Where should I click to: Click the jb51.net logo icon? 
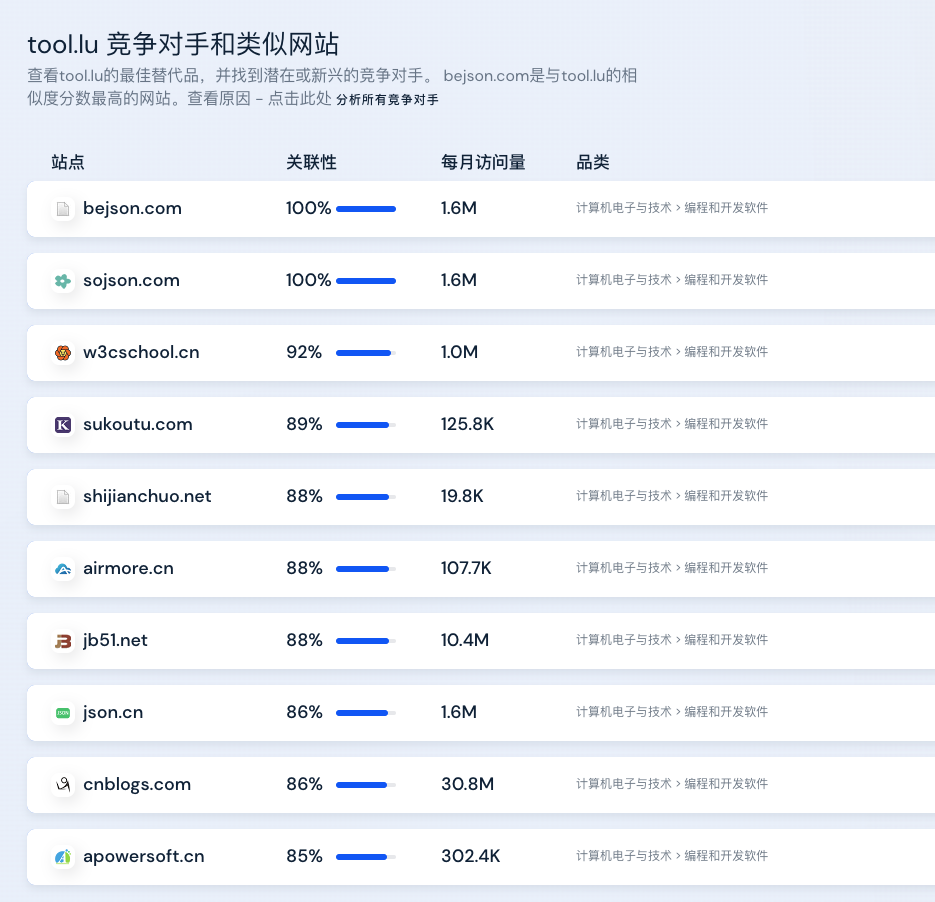click(x=63, y=640)
